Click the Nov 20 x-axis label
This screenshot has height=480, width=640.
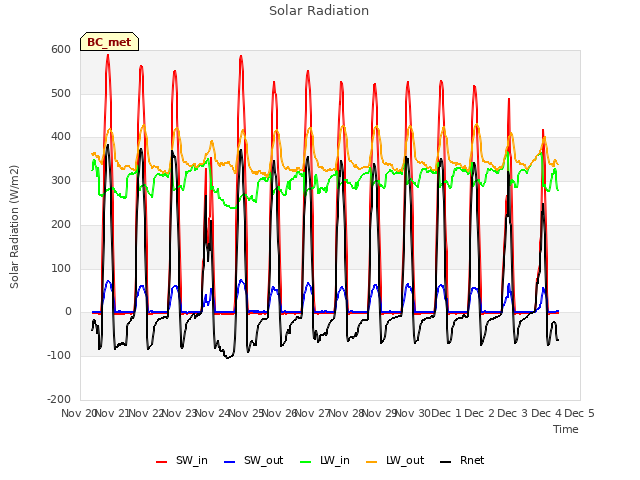click(79, 413)
